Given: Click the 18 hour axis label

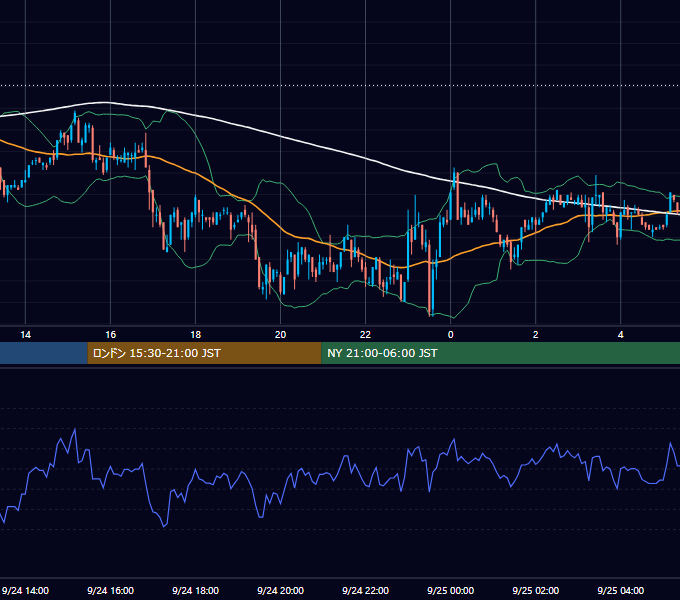Looking at the screenshot, I should point(196,335).
